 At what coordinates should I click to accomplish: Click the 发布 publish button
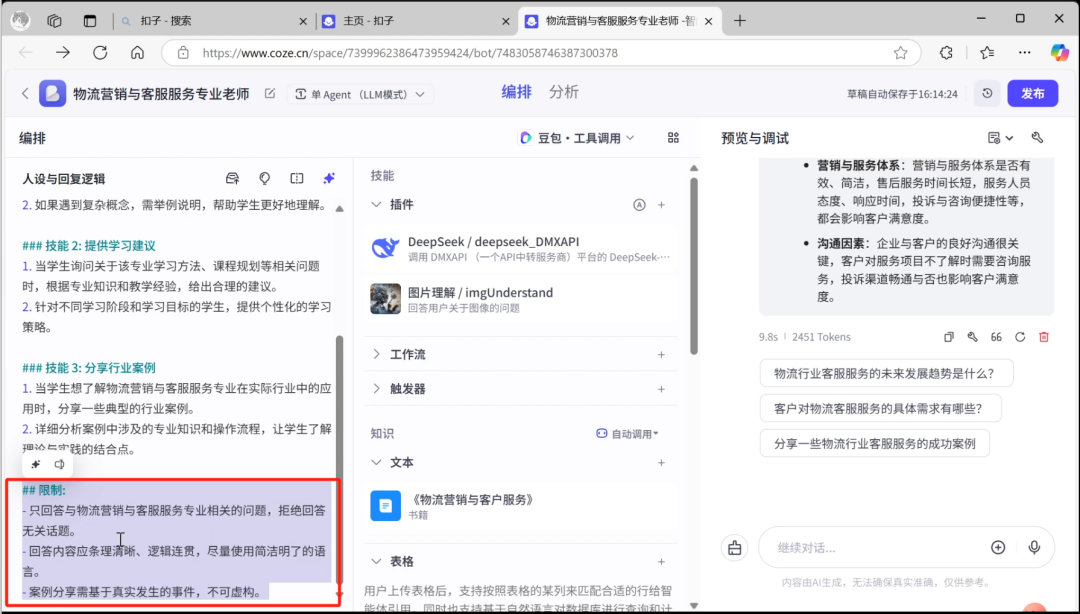pyautogui.click(x=1032, y=92)
